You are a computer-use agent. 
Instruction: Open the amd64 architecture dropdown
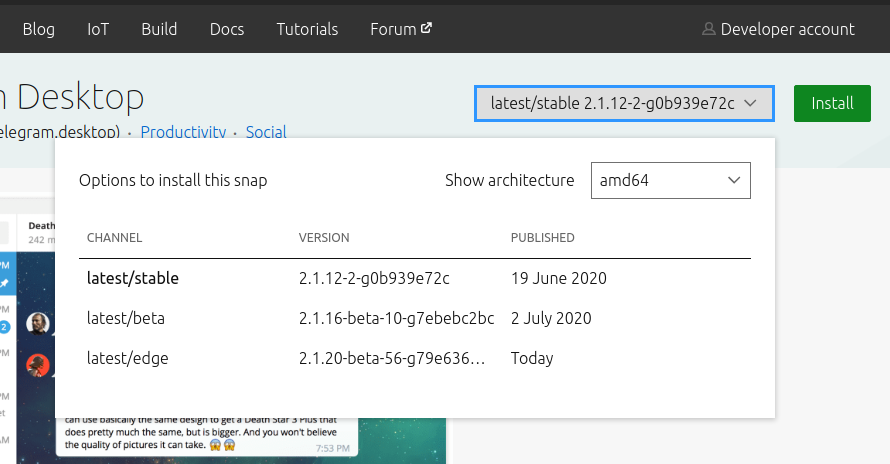[670, 181]
